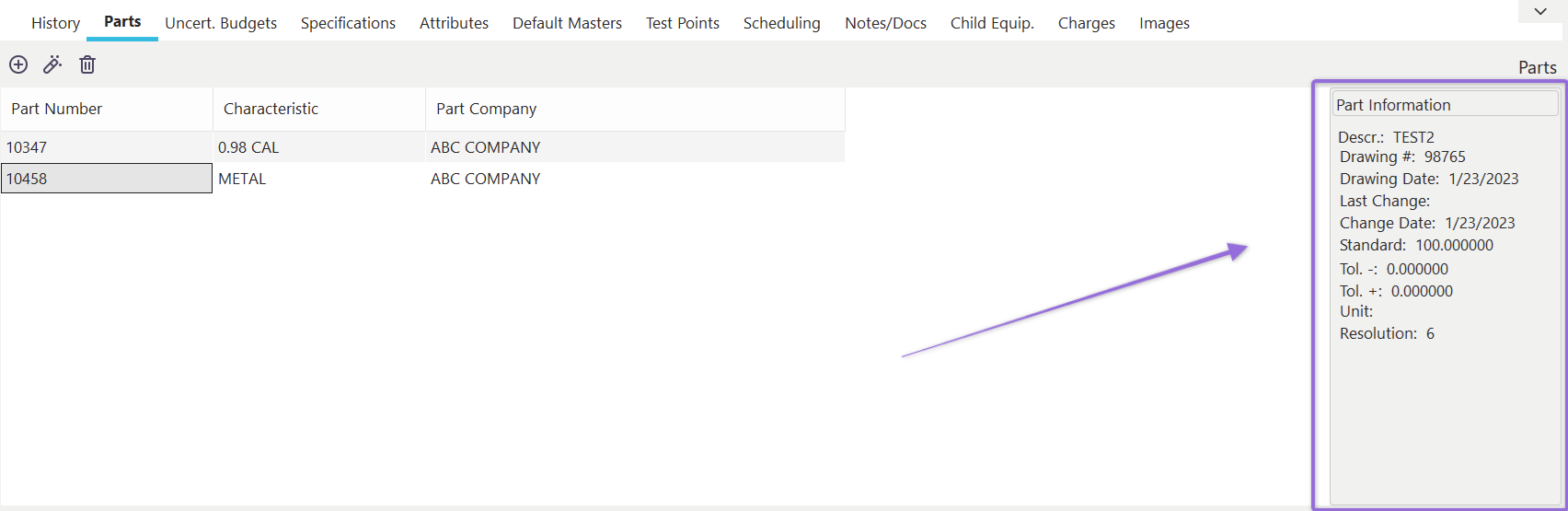This screenshot has width=1568, height=511.
Task: Select the Default Masters tab
Action: 567,23
